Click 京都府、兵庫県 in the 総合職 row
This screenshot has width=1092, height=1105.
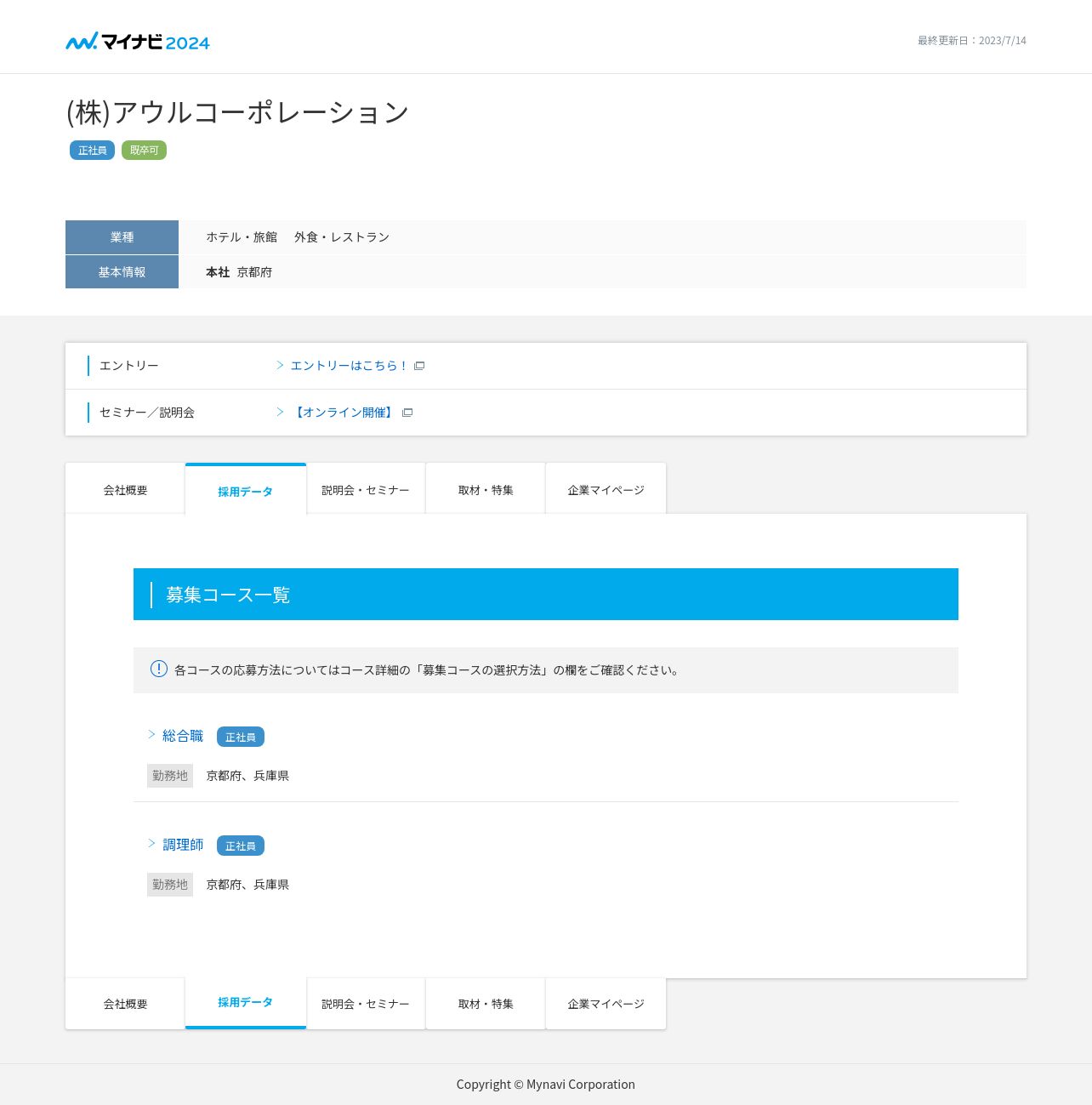[x=247, y=776]
